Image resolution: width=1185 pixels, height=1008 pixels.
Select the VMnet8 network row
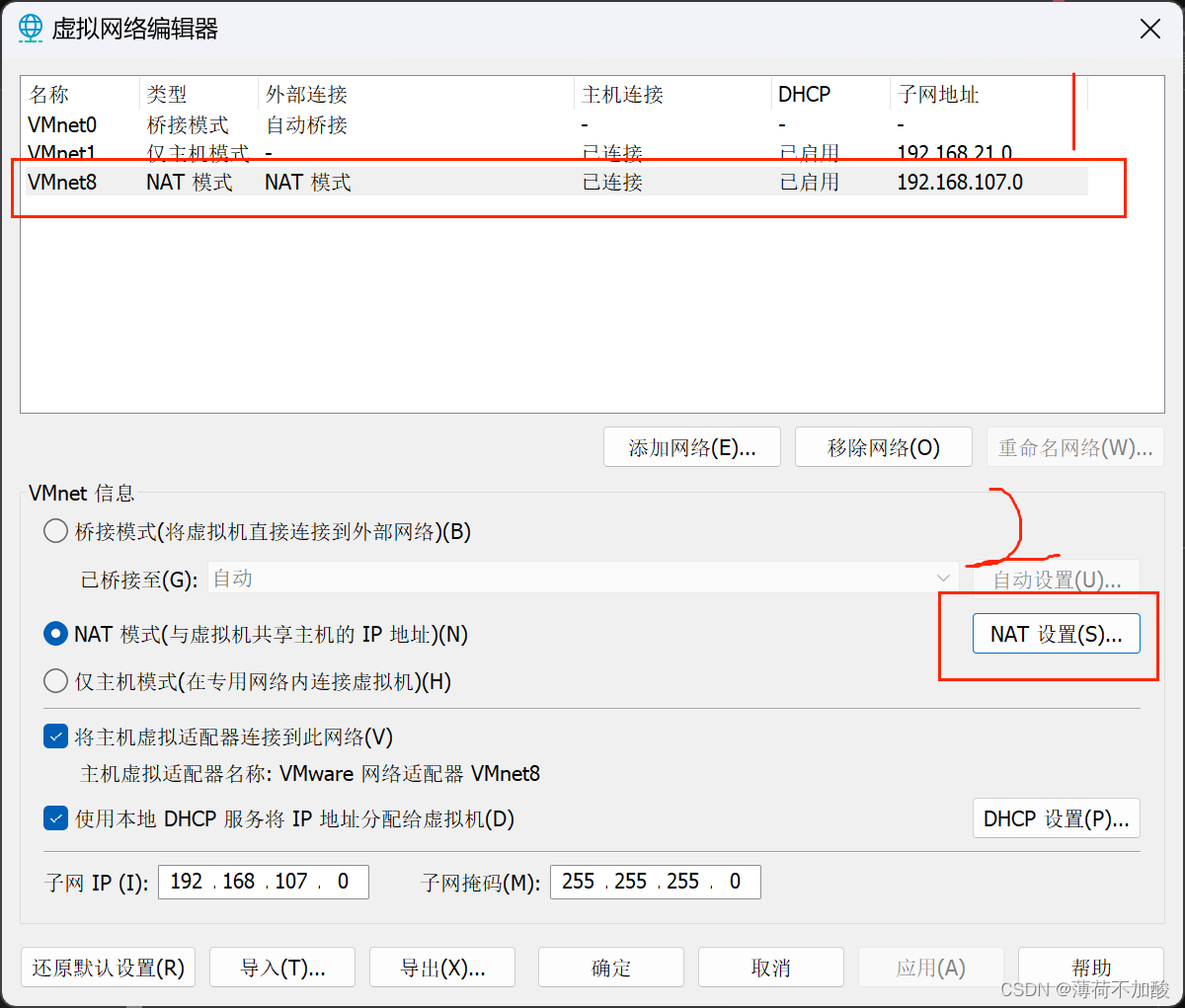click(557, 182)
